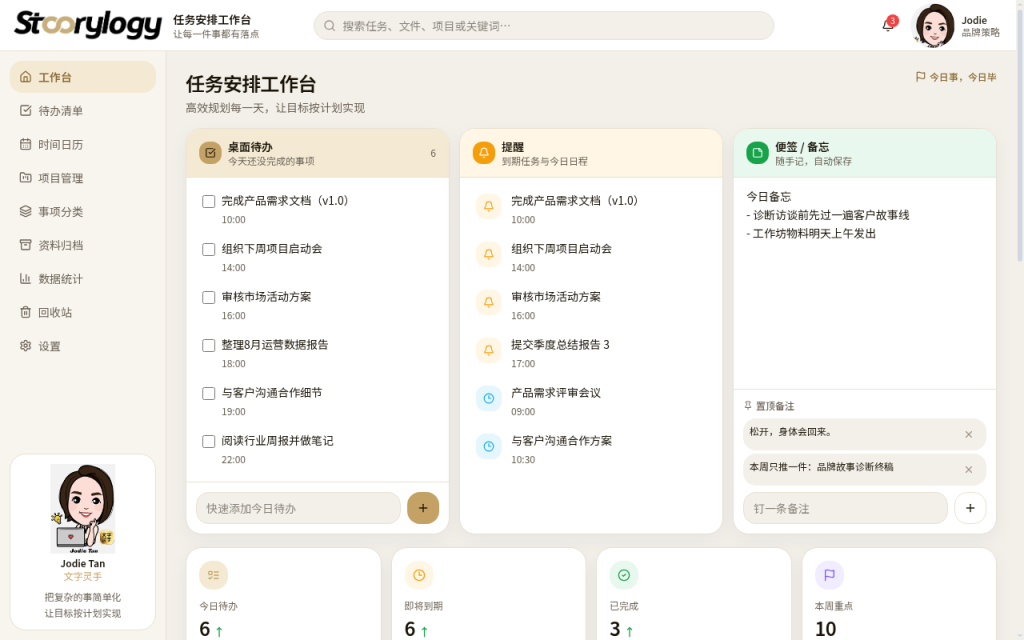Image resolution: width=1024 pixels, height=640 pixels.
Task: Click the search magnifier icon
Action: tap(330, 25)
